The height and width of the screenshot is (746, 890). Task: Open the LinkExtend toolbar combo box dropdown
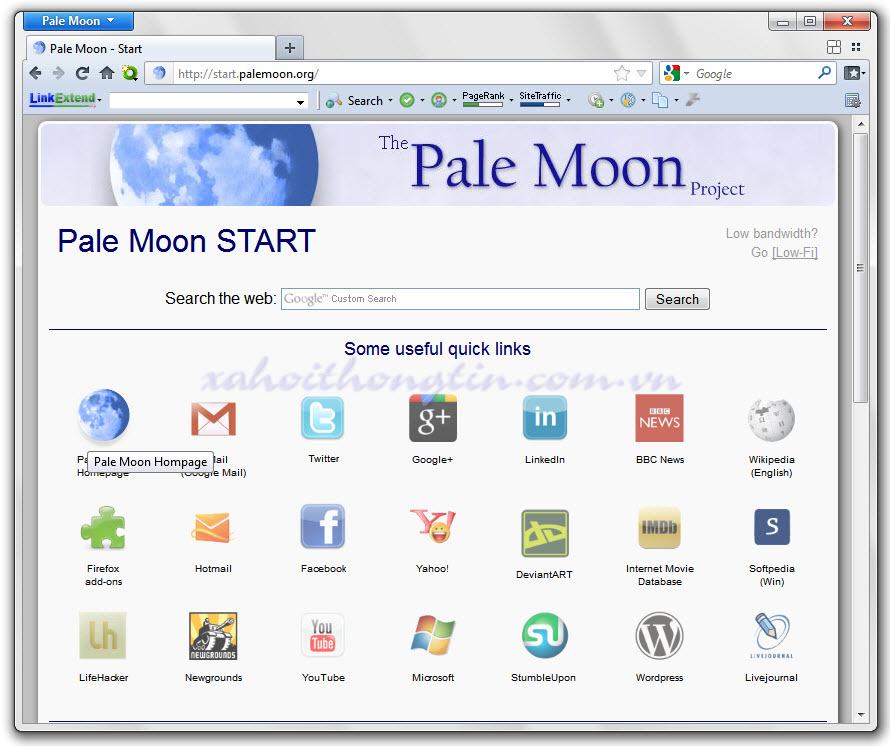click(x=300, y=102)
